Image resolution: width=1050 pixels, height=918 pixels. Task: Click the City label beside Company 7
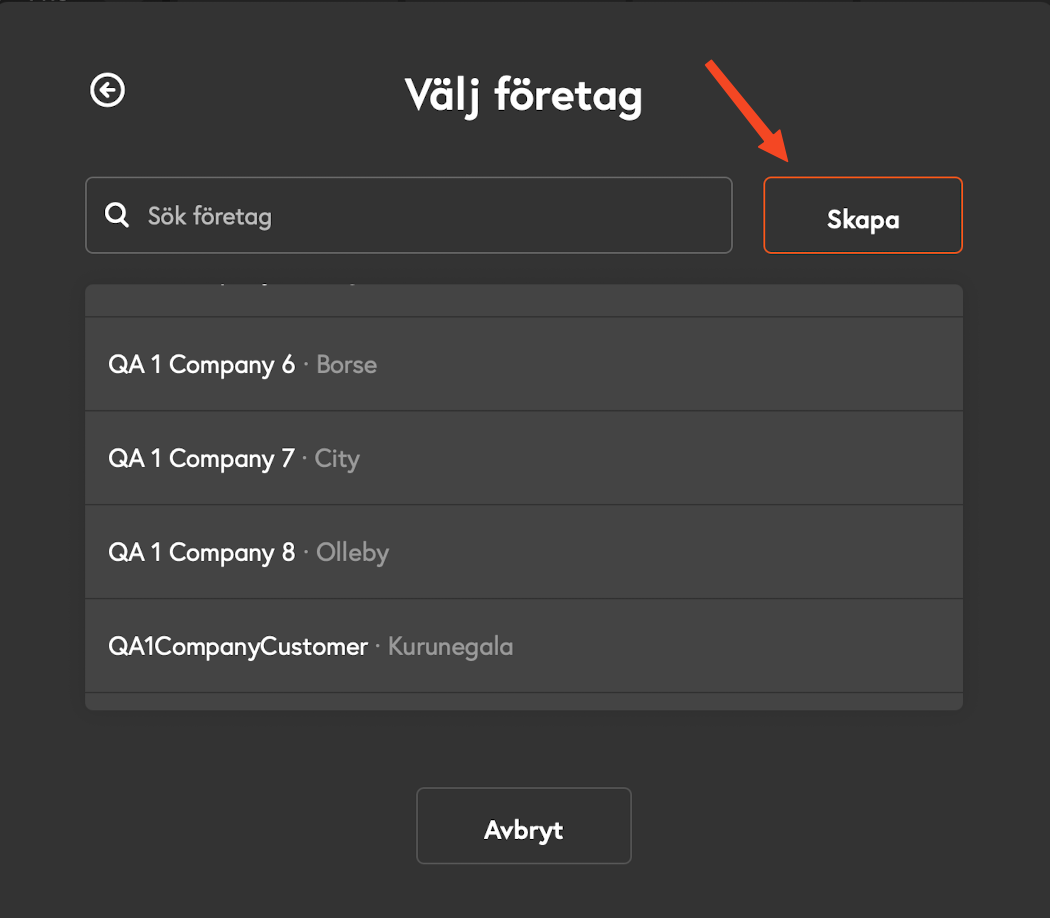click(337, 459)
